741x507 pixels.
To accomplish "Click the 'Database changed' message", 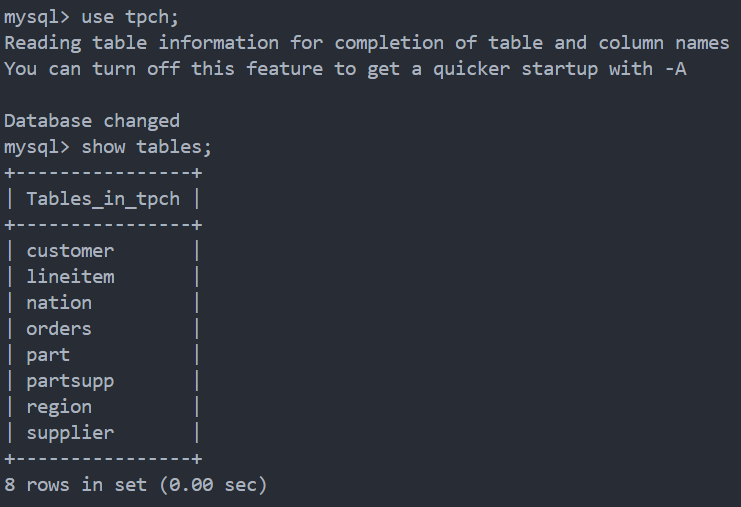I will 92,121.
